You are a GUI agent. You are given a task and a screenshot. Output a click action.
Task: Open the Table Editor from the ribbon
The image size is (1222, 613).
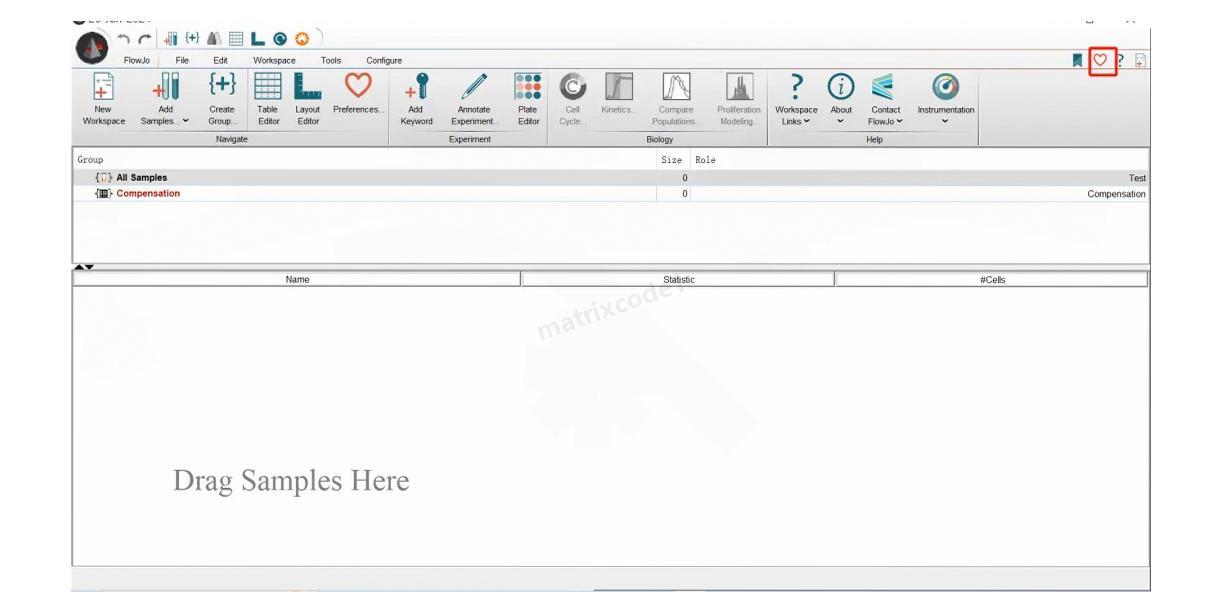point(268,86)
